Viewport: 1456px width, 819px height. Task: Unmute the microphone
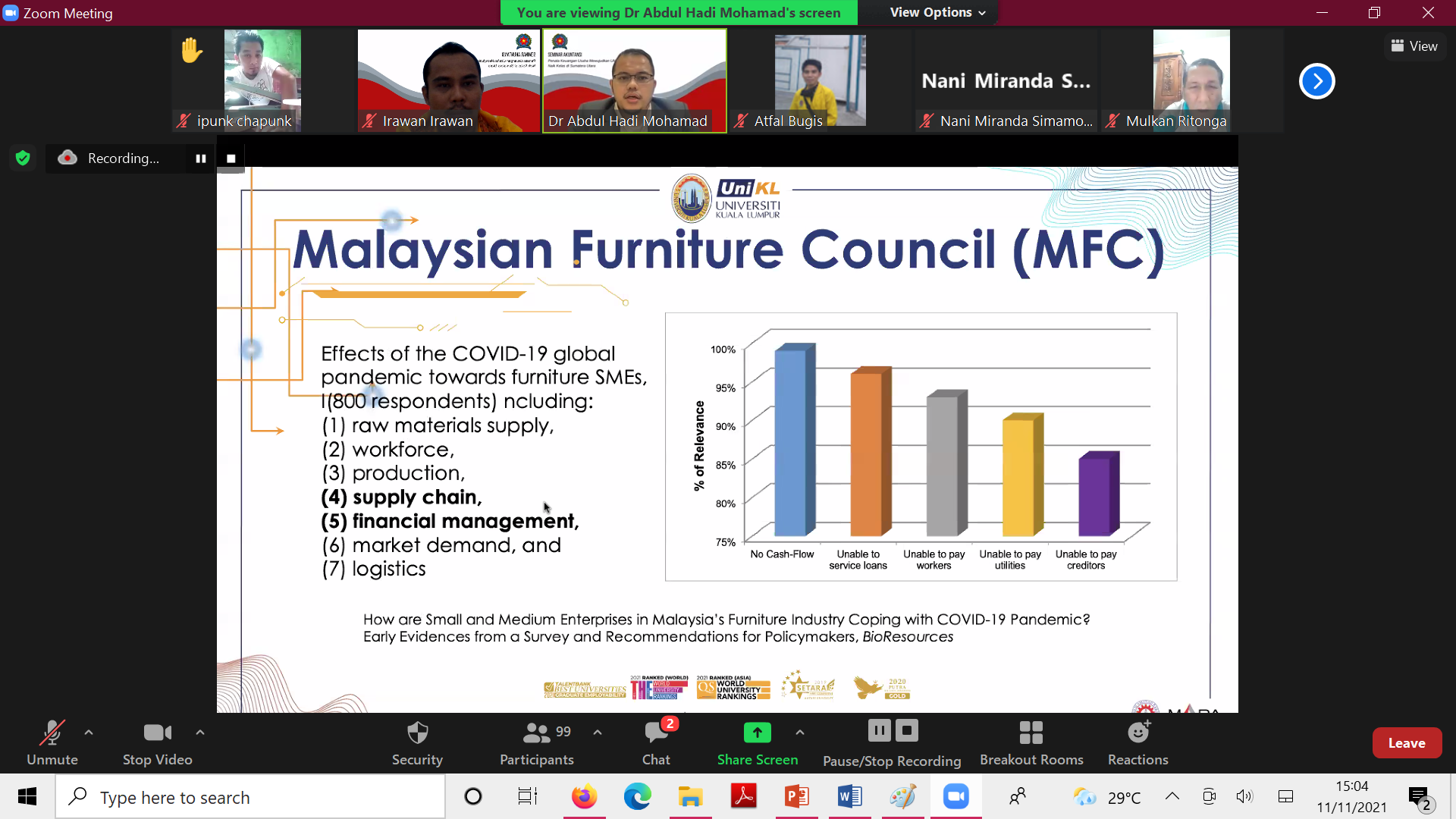pyautogui.click(x=52, y=743)
